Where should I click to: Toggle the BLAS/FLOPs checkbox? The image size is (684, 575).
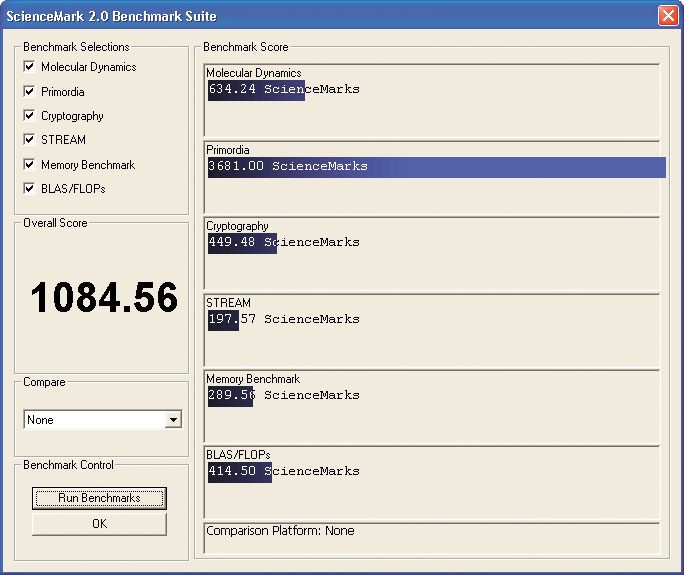(29, 188)
